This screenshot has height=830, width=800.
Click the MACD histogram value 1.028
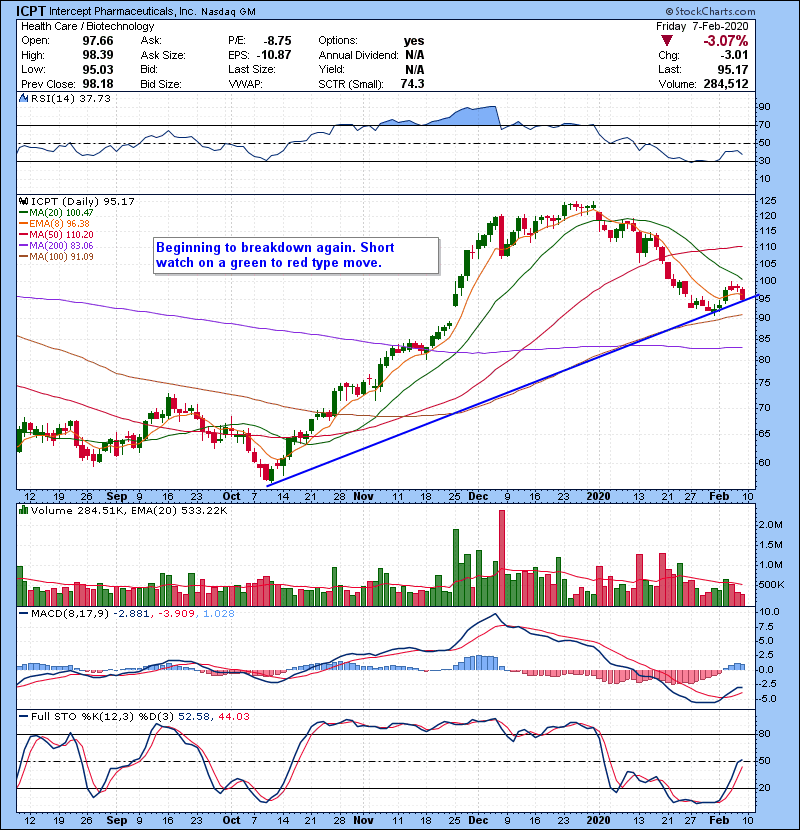point(219,614)
